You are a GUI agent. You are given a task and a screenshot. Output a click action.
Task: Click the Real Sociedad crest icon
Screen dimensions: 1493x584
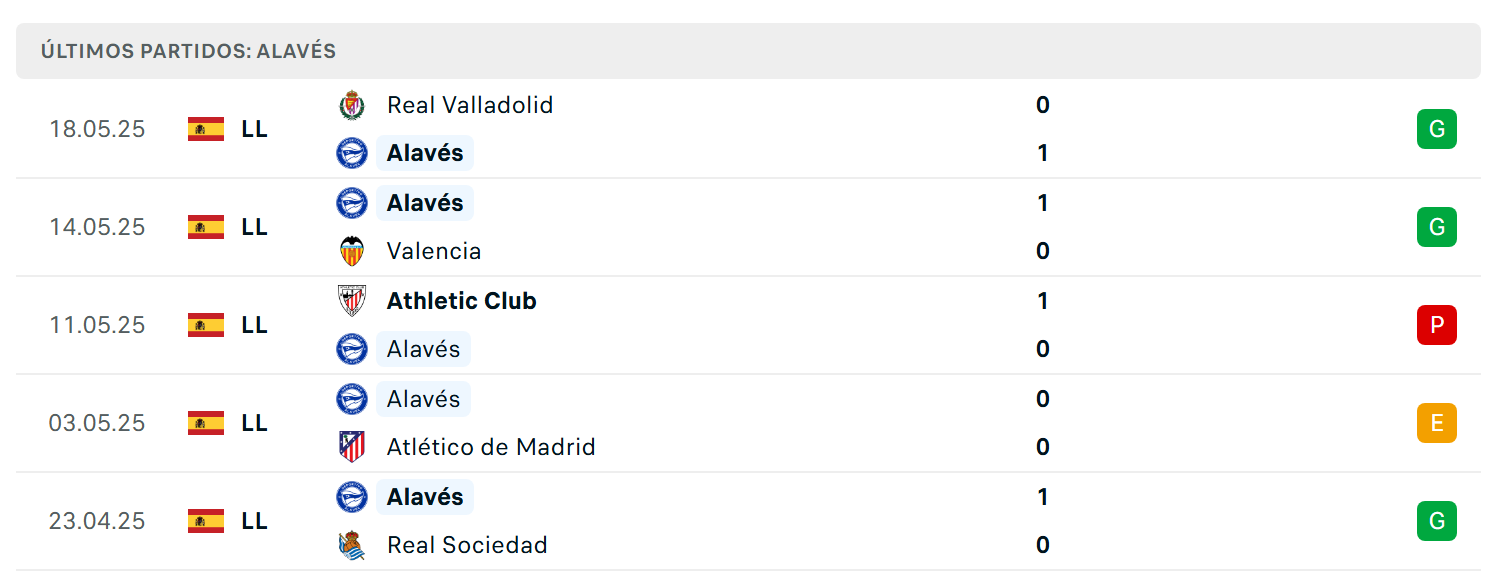point(352,545)
